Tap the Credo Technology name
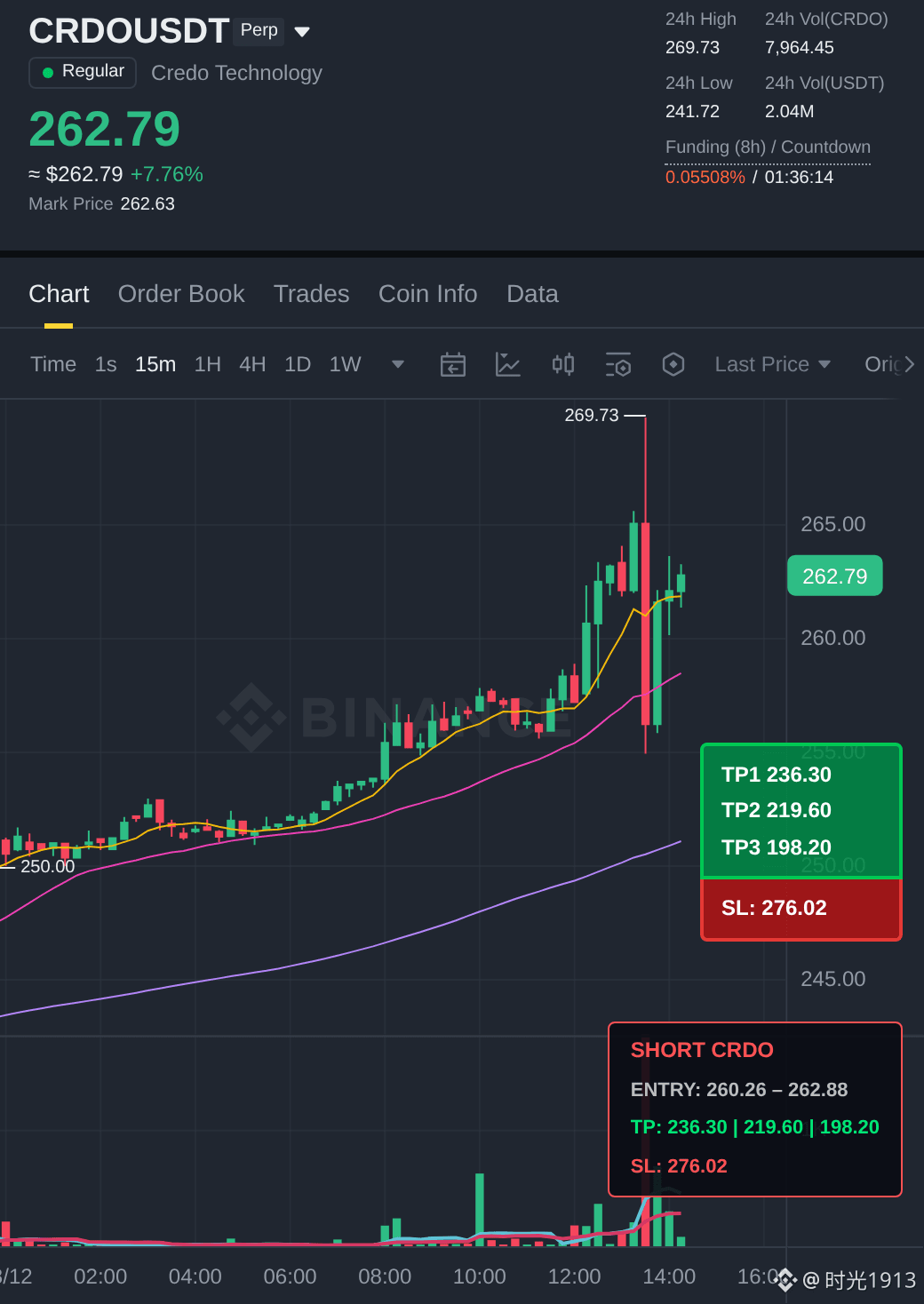Screen dimensions: 924x1304 236,73
